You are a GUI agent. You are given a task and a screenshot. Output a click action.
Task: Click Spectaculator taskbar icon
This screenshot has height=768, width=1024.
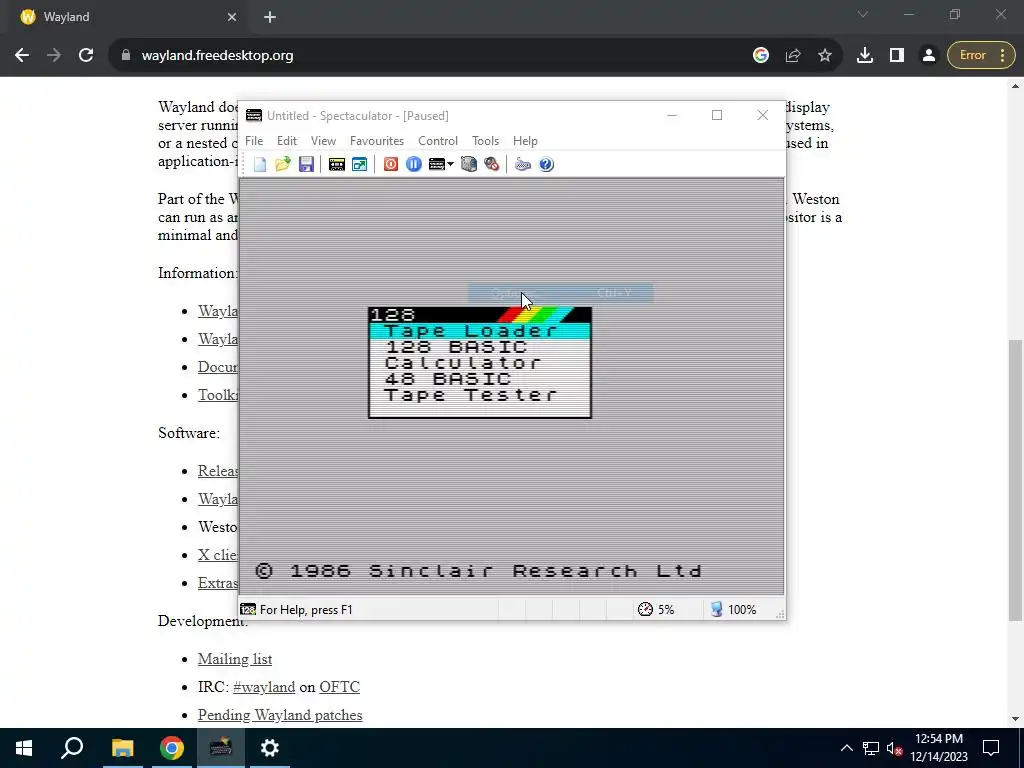point(221,748)
